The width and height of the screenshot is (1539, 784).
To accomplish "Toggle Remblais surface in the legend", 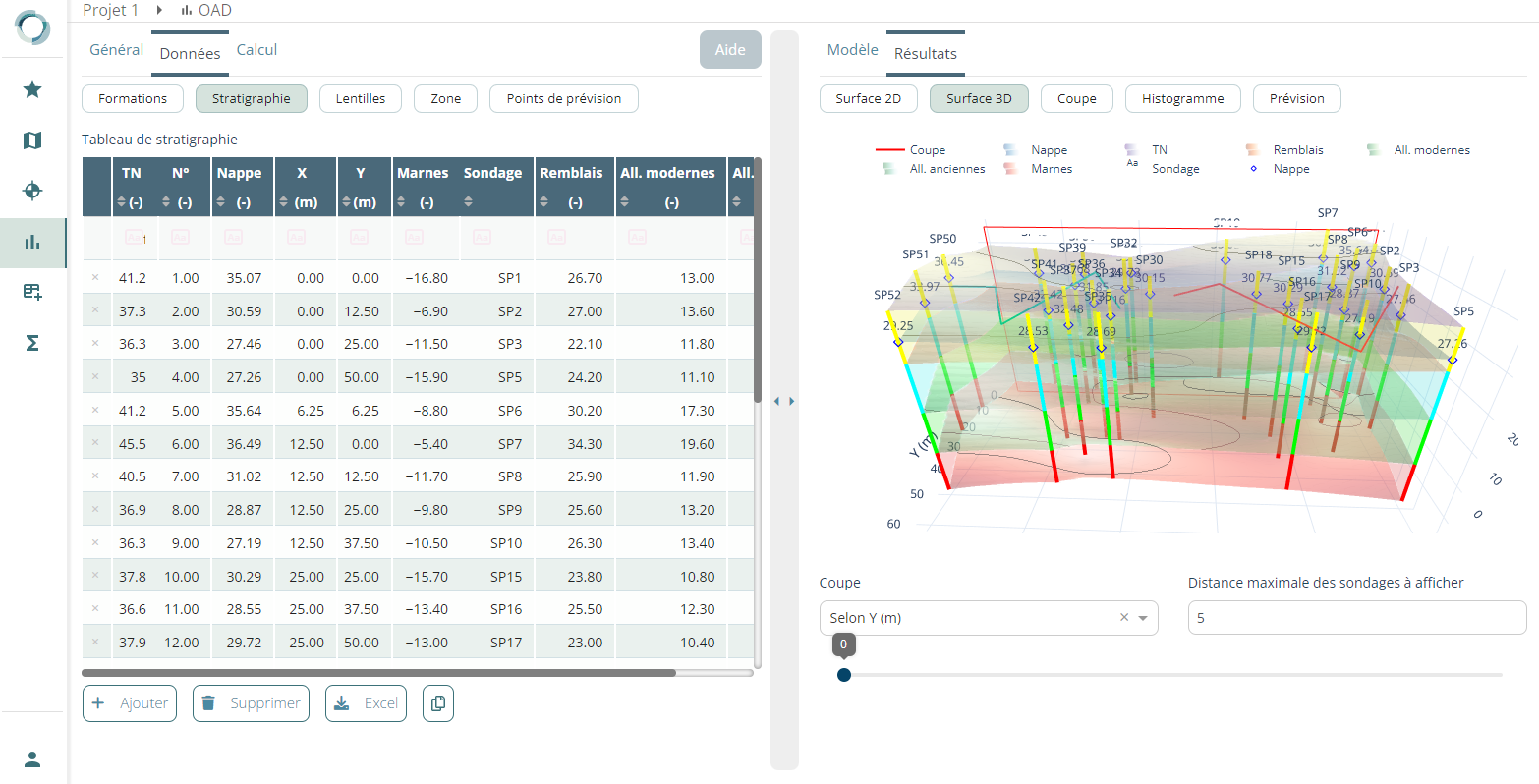I will pyautogui.click(x=1284, y=150).
